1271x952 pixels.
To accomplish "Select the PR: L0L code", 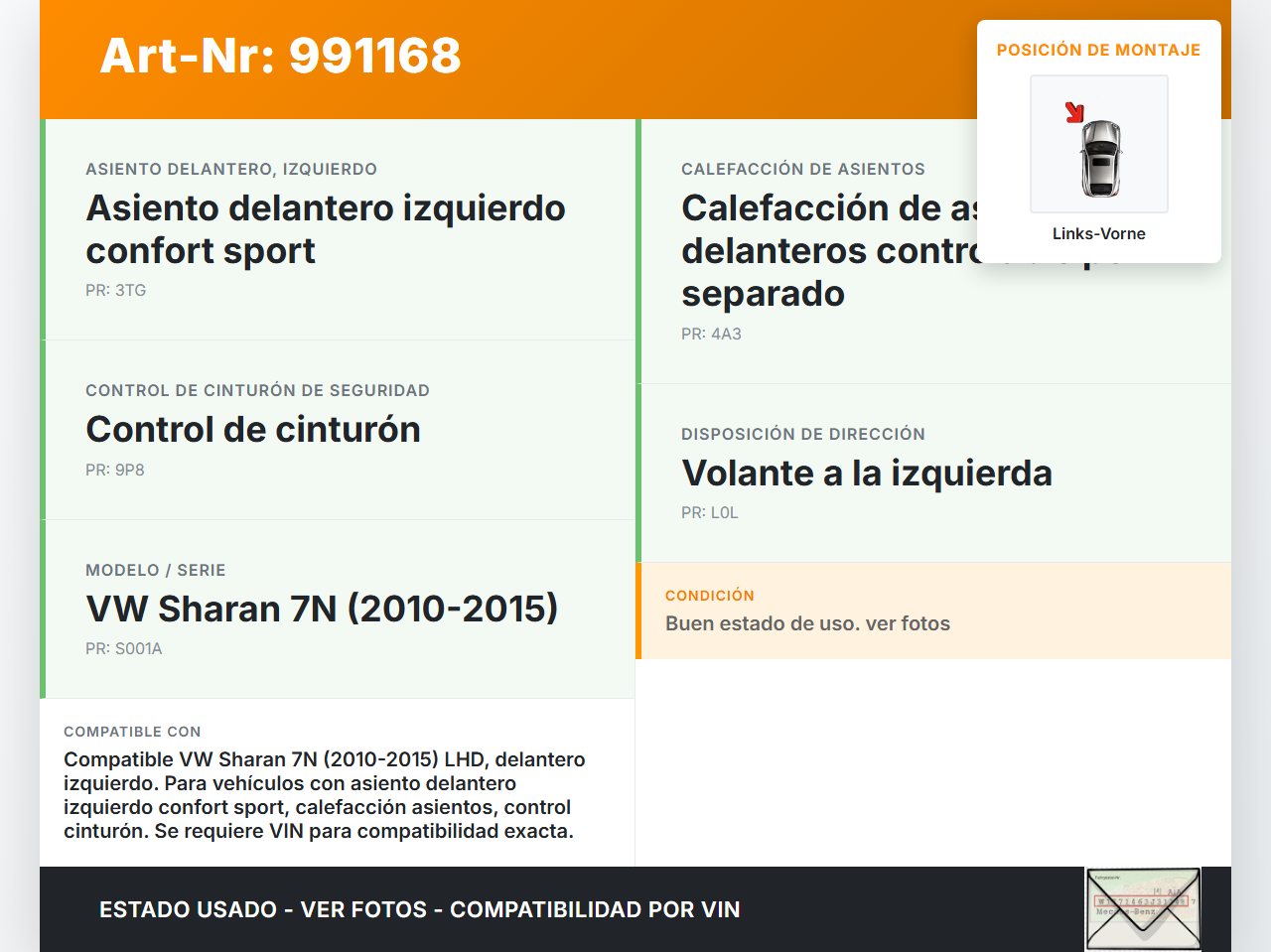I will pyautogui.click(x=709, y=512).
